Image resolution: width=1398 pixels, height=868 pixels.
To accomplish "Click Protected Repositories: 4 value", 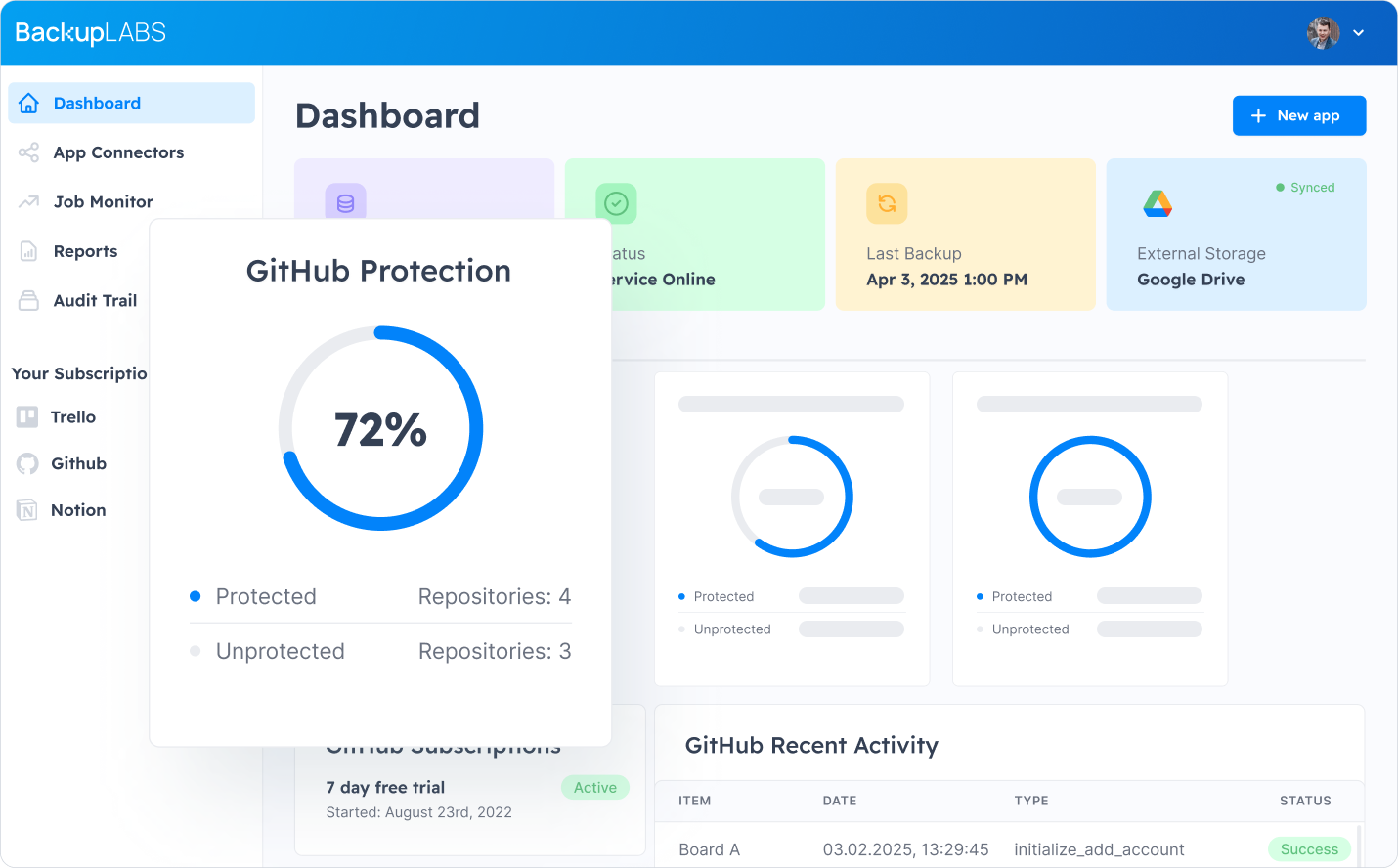I will click(x=494, y=596).
